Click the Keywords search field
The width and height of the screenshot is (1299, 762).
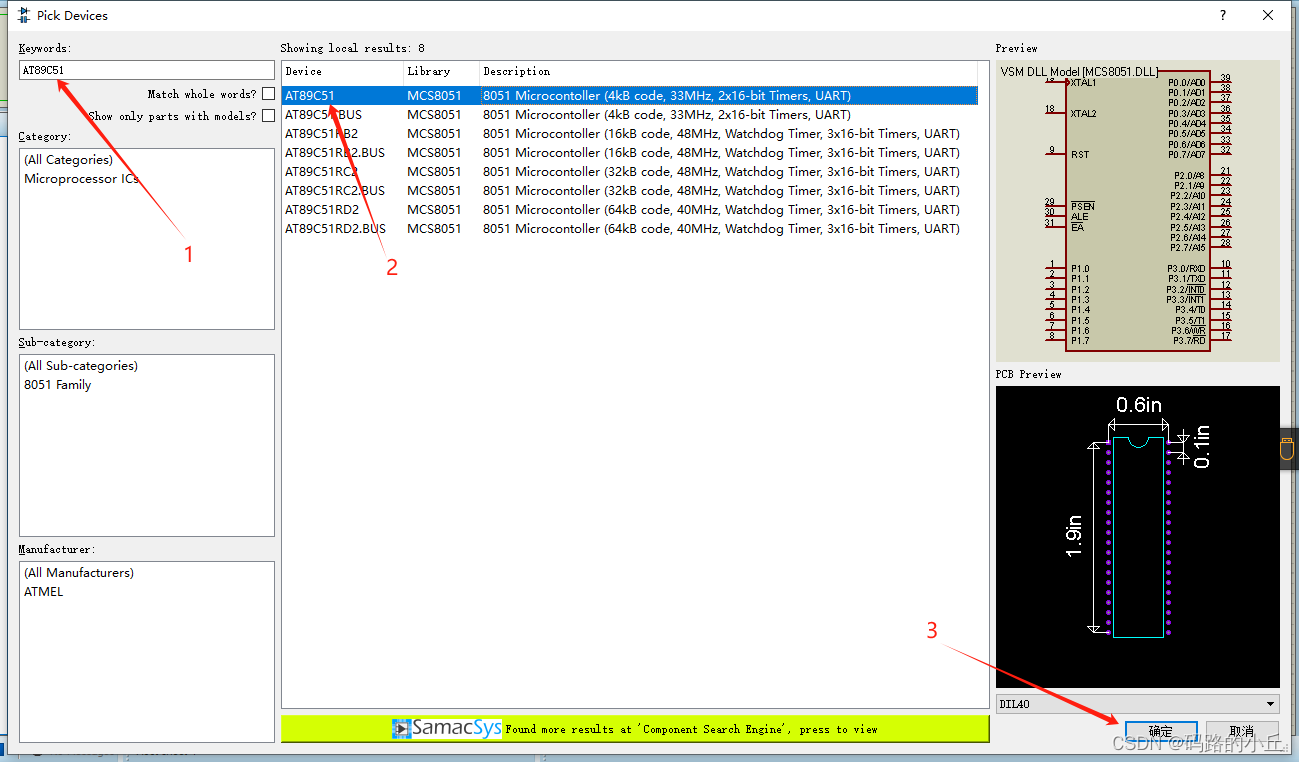(146, 70)
